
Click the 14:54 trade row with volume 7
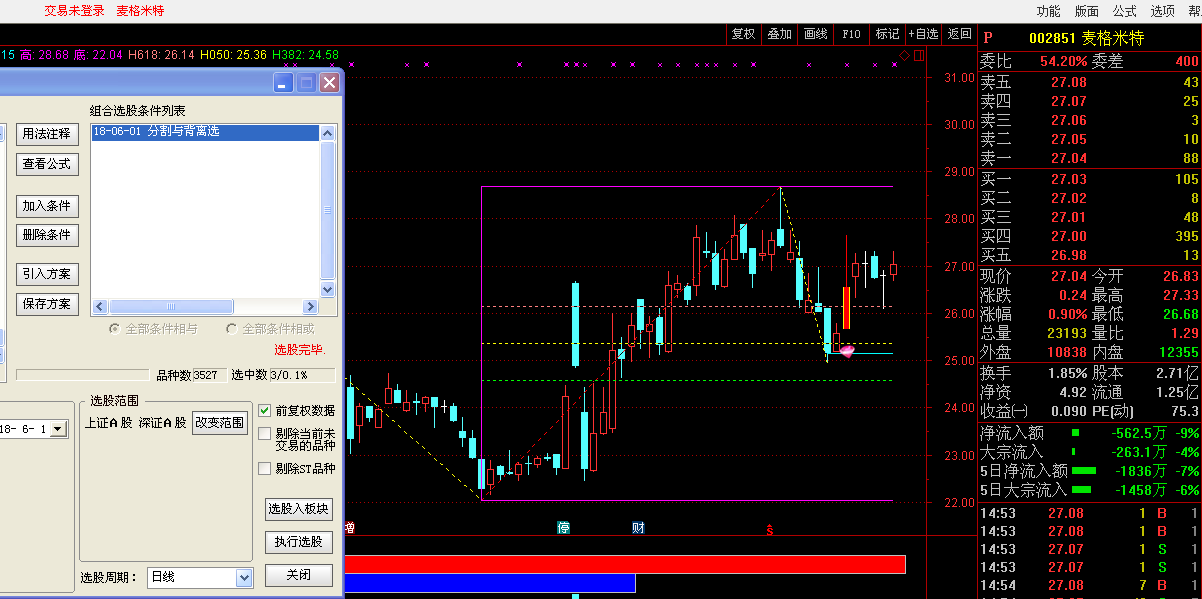click(x=1090, y=584)
